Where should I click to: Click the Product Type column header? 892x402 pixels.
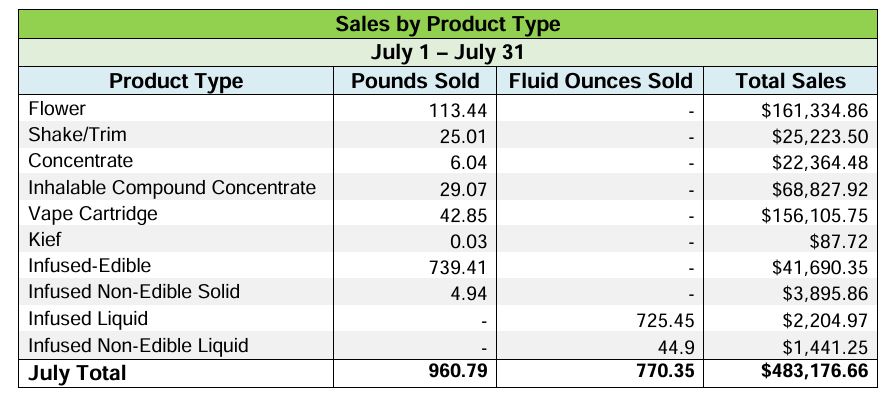[176, 81]
